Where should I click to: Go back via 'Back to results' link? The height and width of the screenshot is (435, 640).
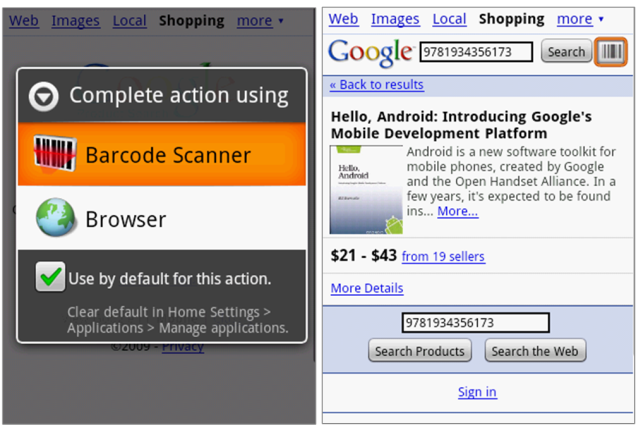(x=377, y=85)
